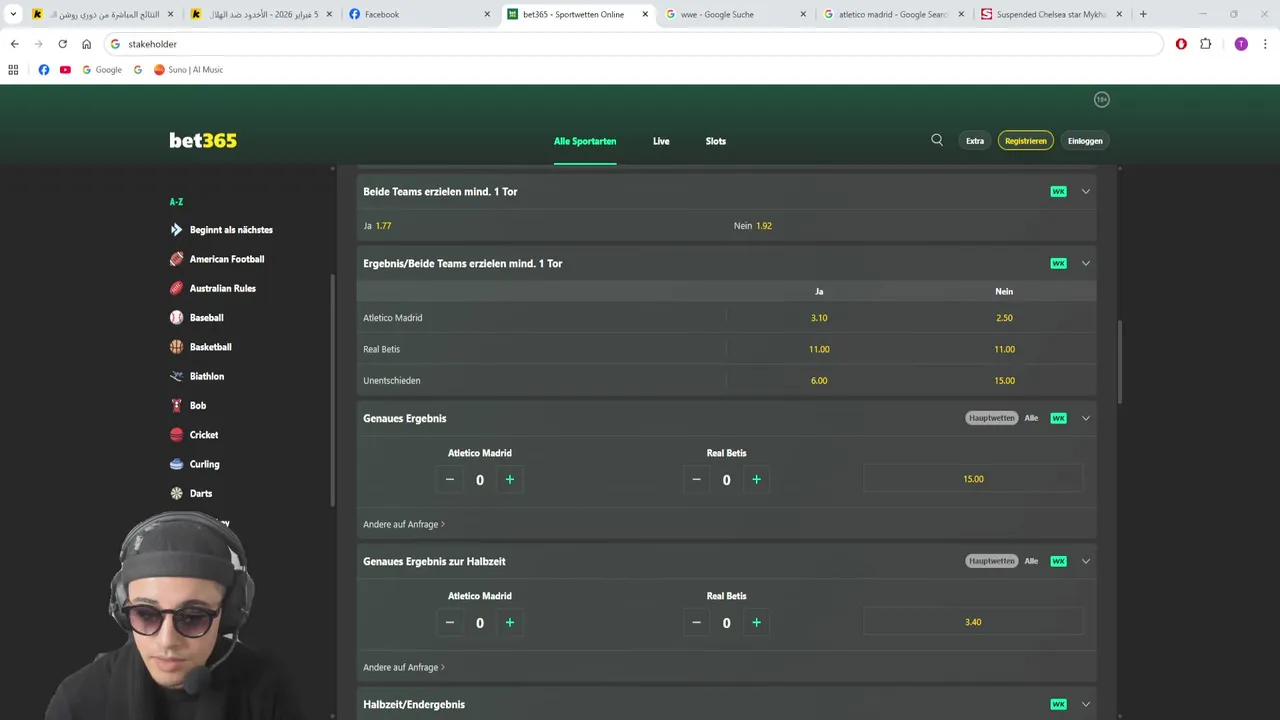Select the Biathlon sport icon
Viewport: 1280px width, 720px height.
[177, 376]
